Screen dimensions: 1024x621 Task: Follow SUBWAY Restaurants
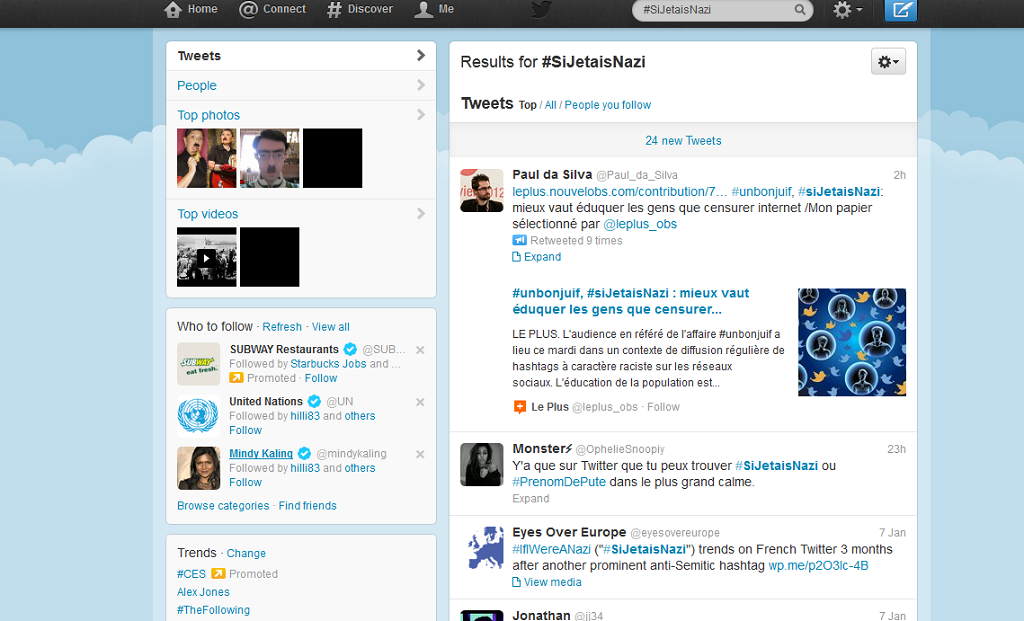(321, 378)
